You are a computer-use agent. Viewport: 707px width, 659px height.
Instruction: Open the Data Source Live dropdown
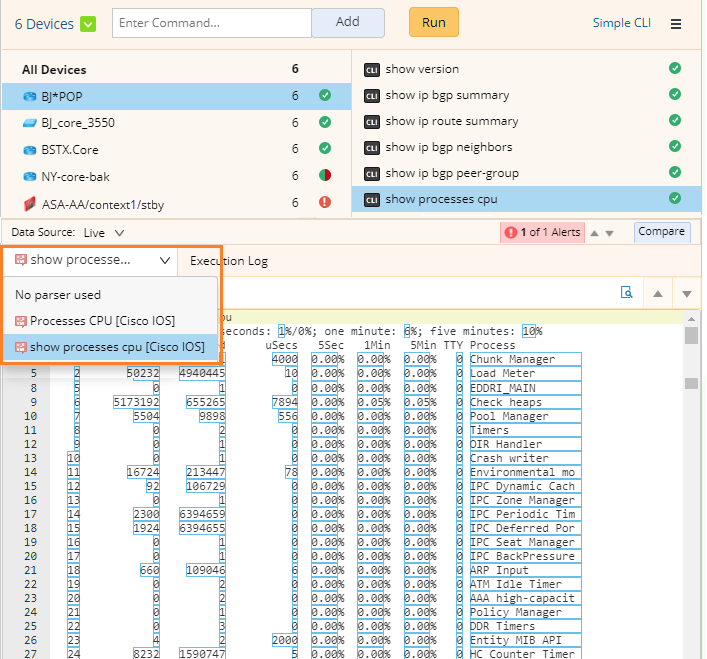105,232
